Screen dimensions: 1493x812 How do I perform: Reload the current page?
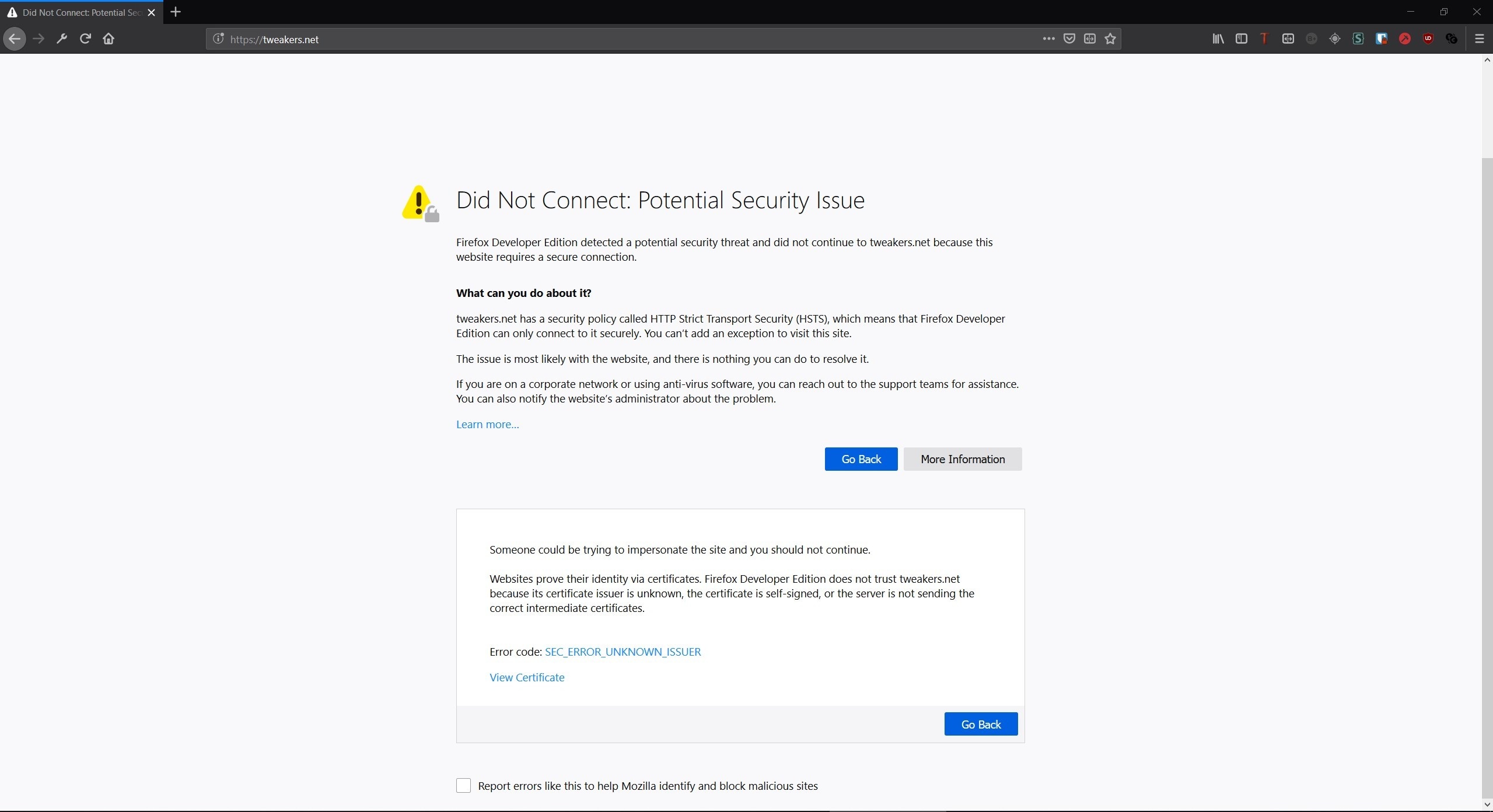point(85,39)
